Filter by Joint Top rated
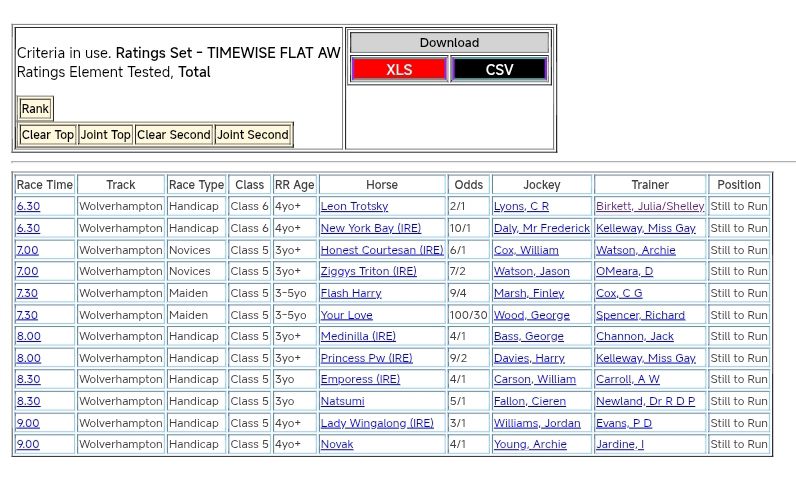The width and height of the screenshot is (796, 485). click(x=106, y=135)
